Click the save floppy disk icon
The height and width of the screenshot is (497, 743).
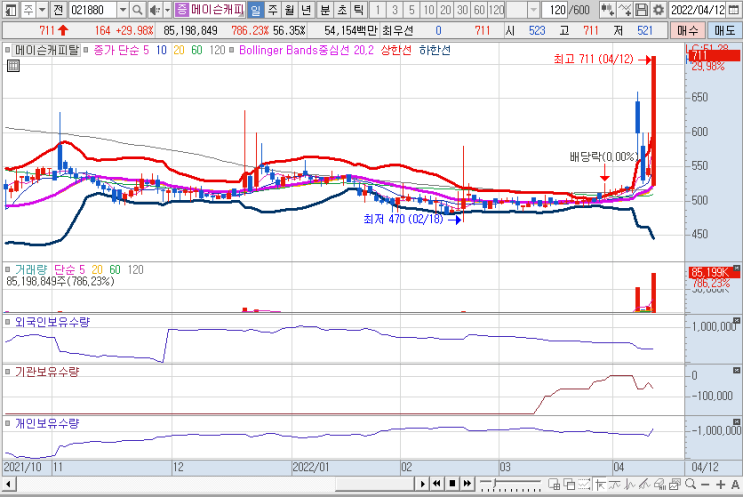pos(641,9)
